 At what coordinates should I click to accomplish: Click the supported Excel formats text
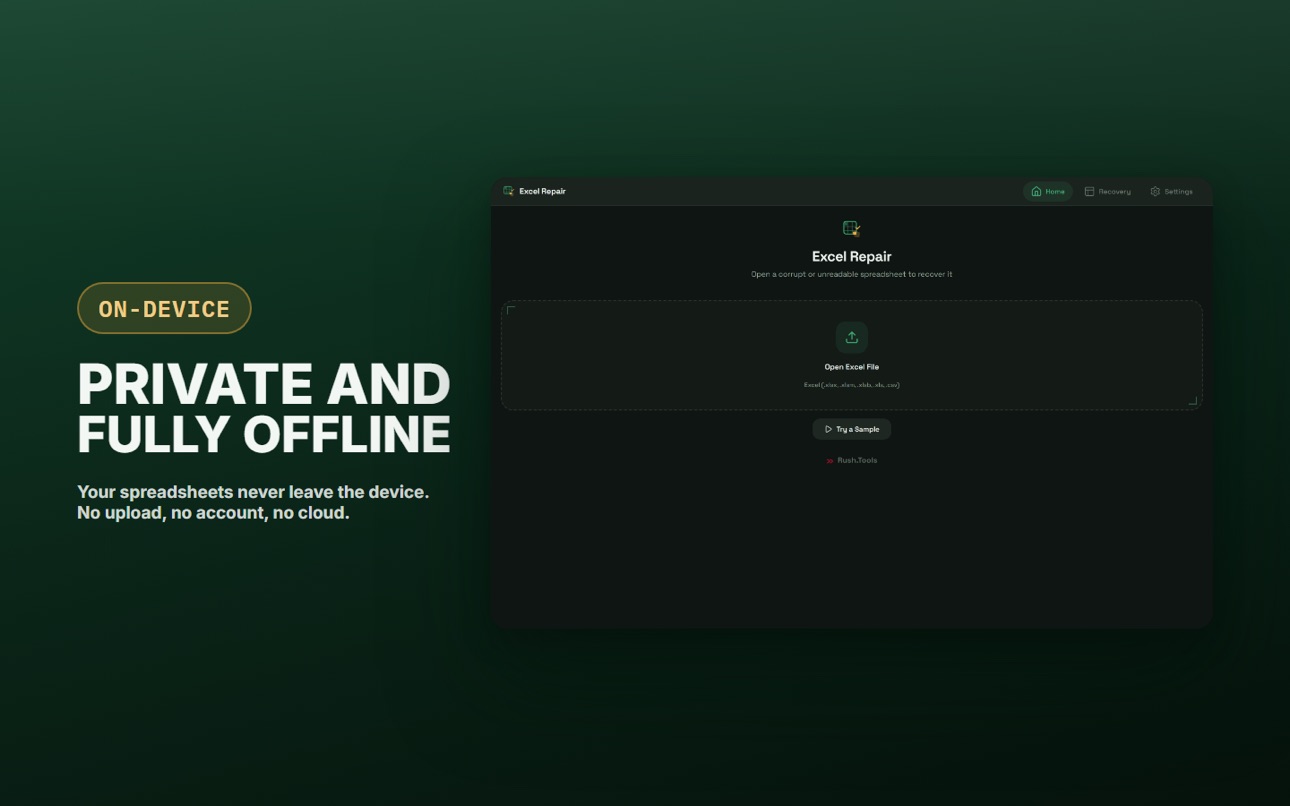click(x=852, y=385)
